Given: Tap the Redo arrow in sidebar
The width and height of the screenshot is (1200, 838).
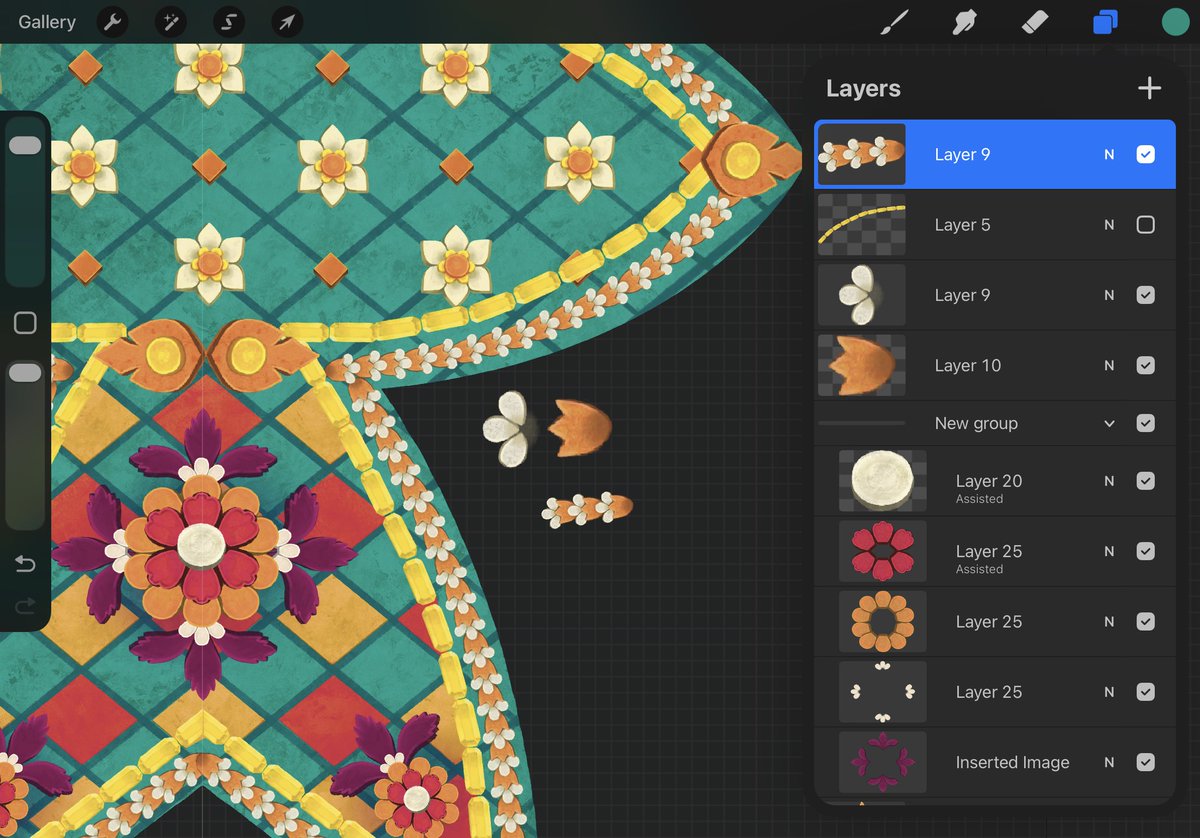Looking at the screenshot, I should pyautogui.click(x=25, y=605).
